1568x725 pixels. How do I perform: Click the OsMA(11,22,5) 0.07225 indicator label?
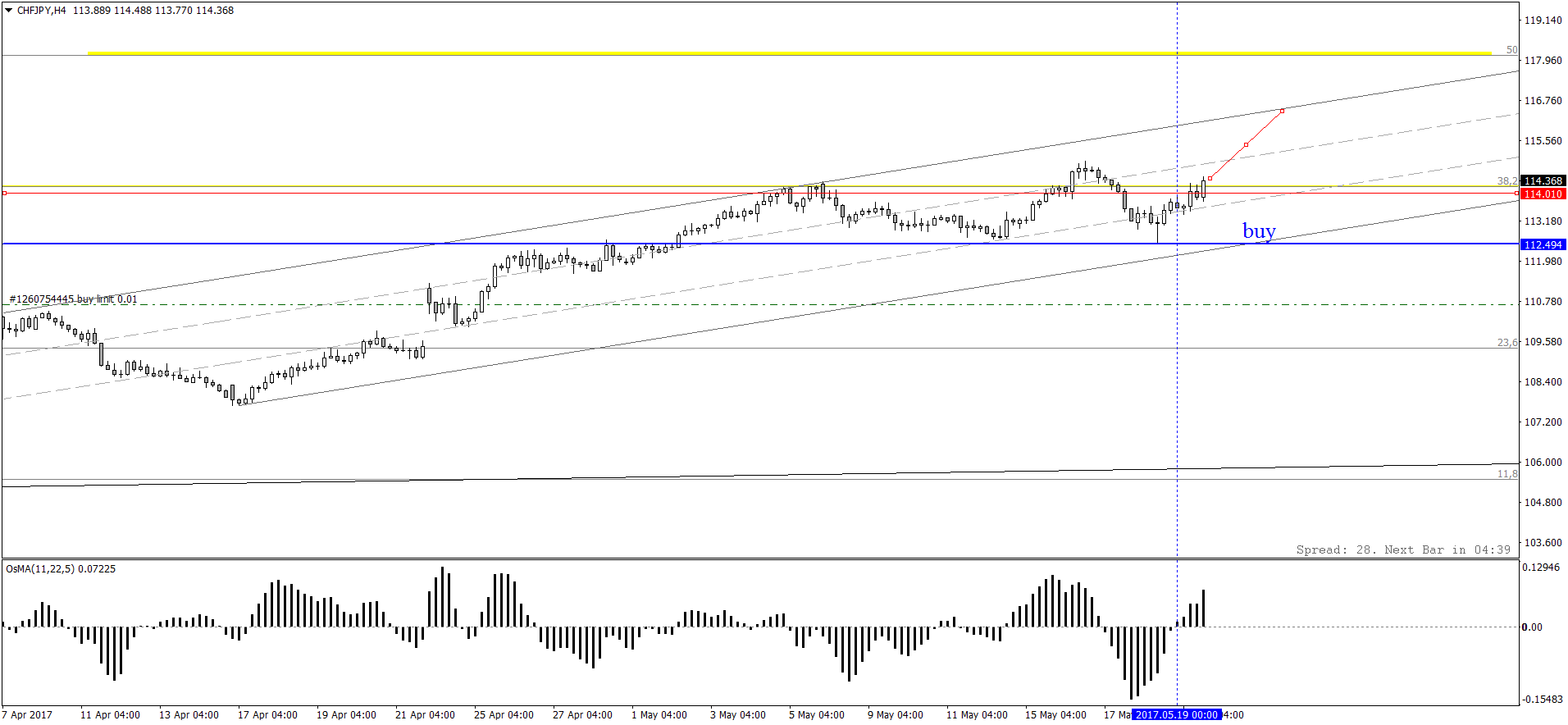tap(61, 568)
